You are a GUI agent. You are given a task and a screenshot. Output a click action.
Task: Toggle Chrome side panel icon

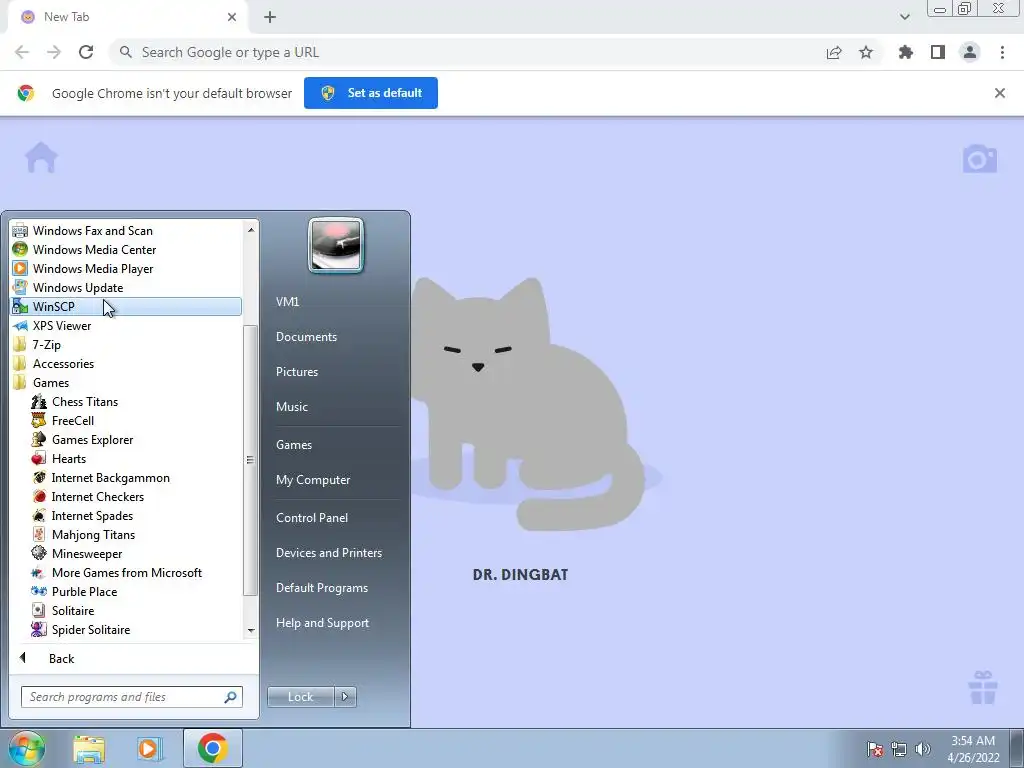pyautogui.click(x=938, y=52)
